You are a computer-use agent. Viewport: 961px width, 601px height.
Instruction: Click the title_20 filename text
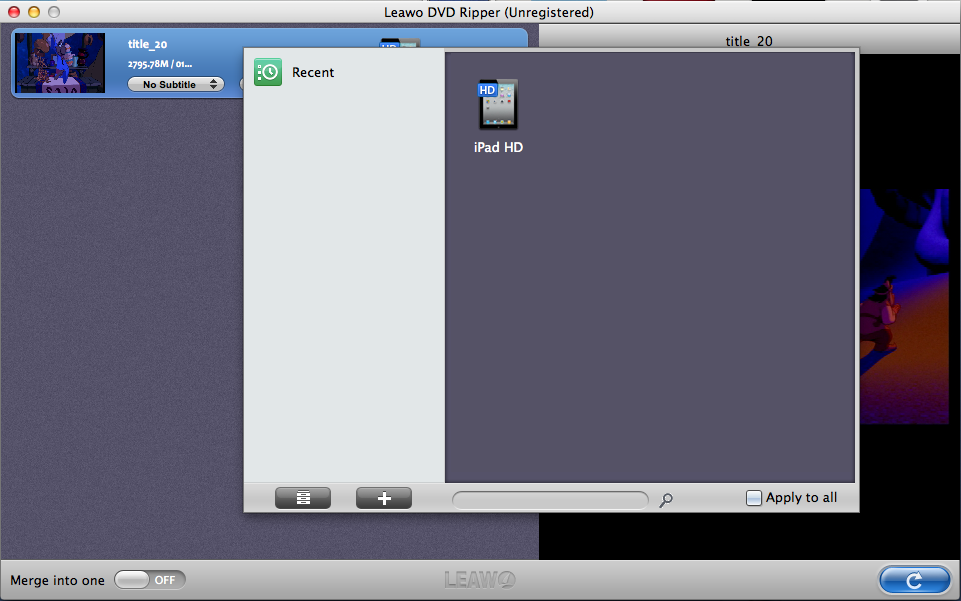[147, 44]
